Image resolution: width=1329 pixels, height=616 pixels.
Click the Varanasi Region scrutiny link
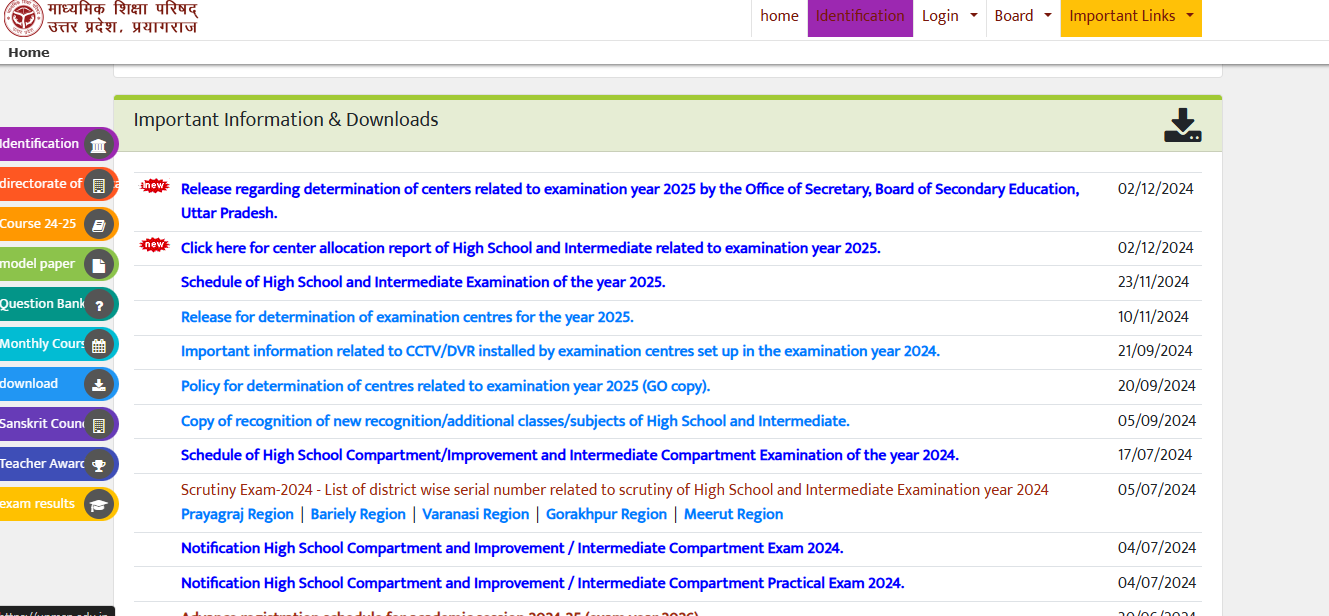click(x=475, y=514)
